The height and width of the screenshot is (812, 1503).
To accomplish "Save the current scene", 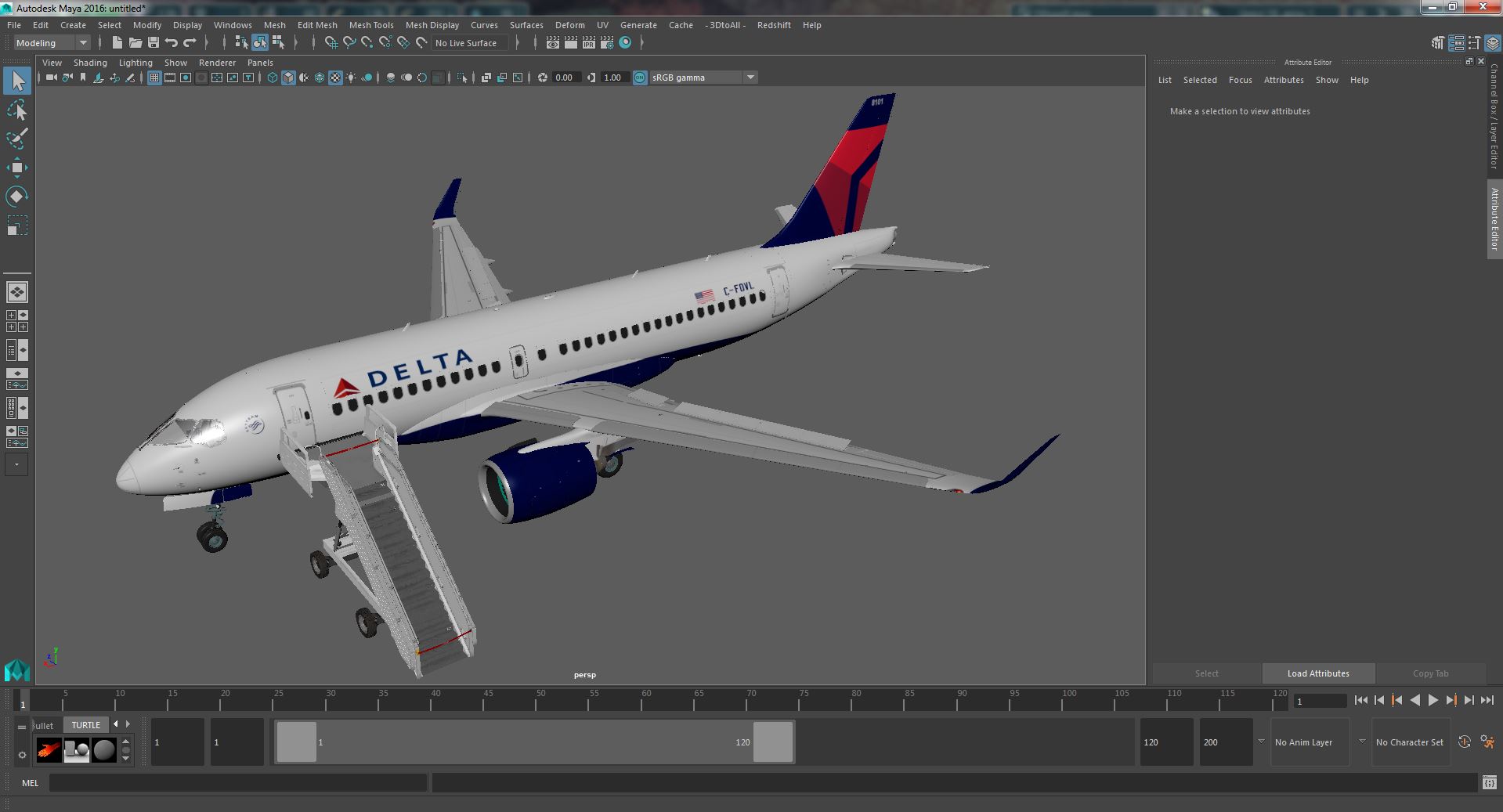I will tap(154, 43).
